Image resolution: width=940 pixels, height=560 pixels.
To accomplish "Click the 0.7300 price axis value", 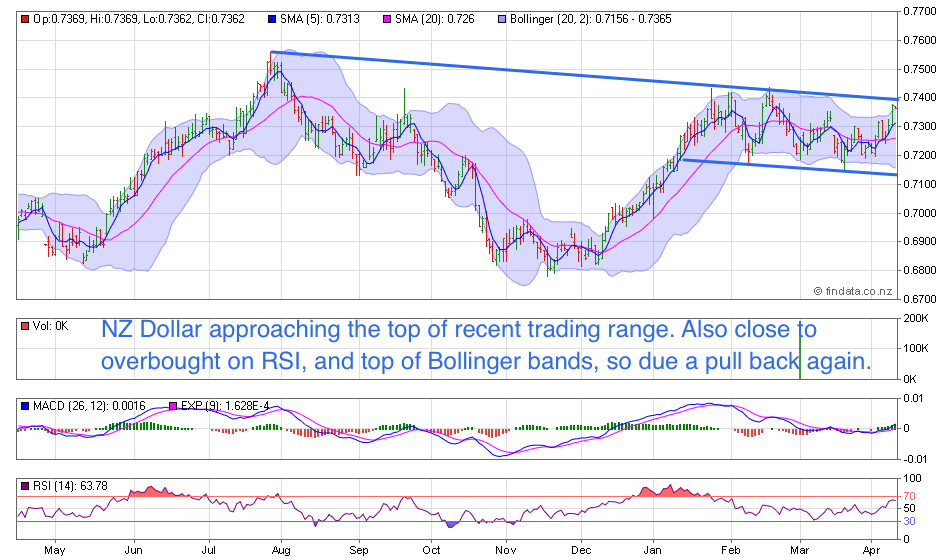I will [x=920, y=126].
